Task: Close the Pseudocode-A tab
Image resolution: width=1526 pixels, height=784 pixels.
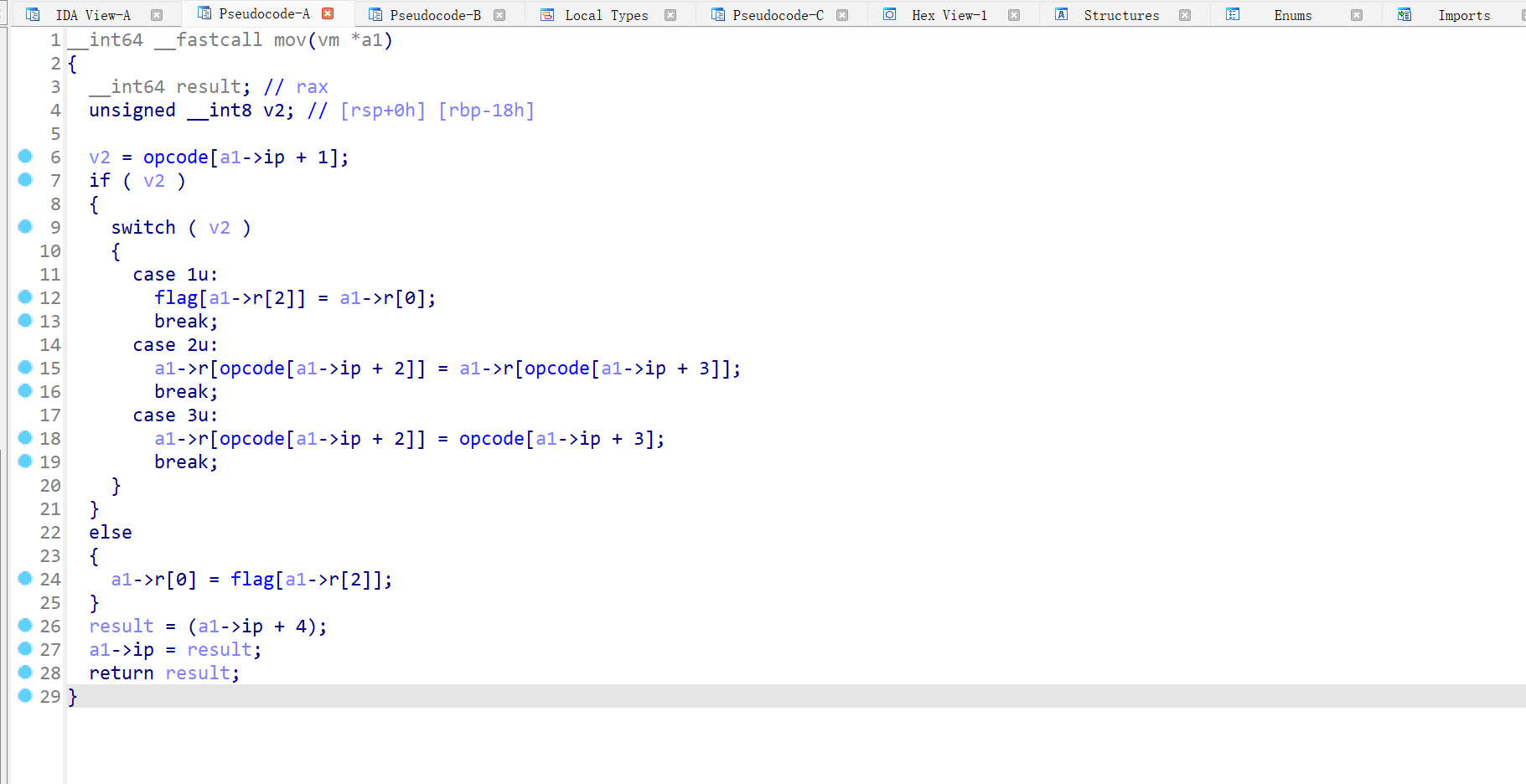Action: [x=328, y=13]
